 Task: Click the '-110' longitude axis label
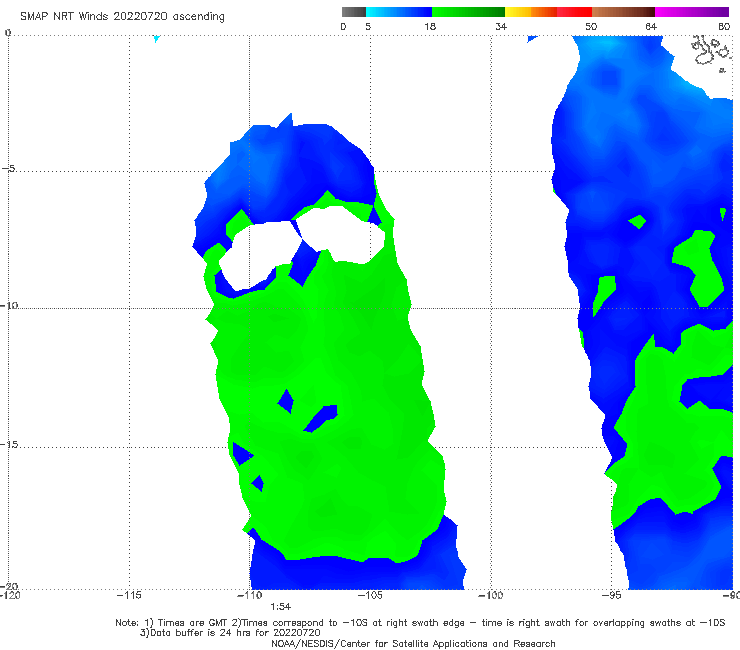point(250,595)
